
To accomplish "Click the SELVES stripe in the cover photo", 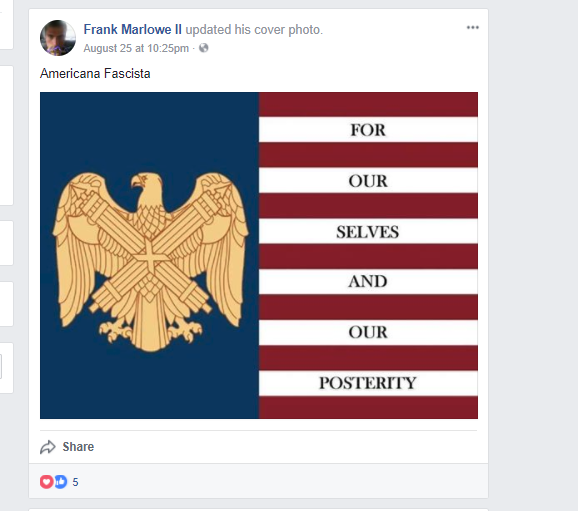I will tap(368, 231).
